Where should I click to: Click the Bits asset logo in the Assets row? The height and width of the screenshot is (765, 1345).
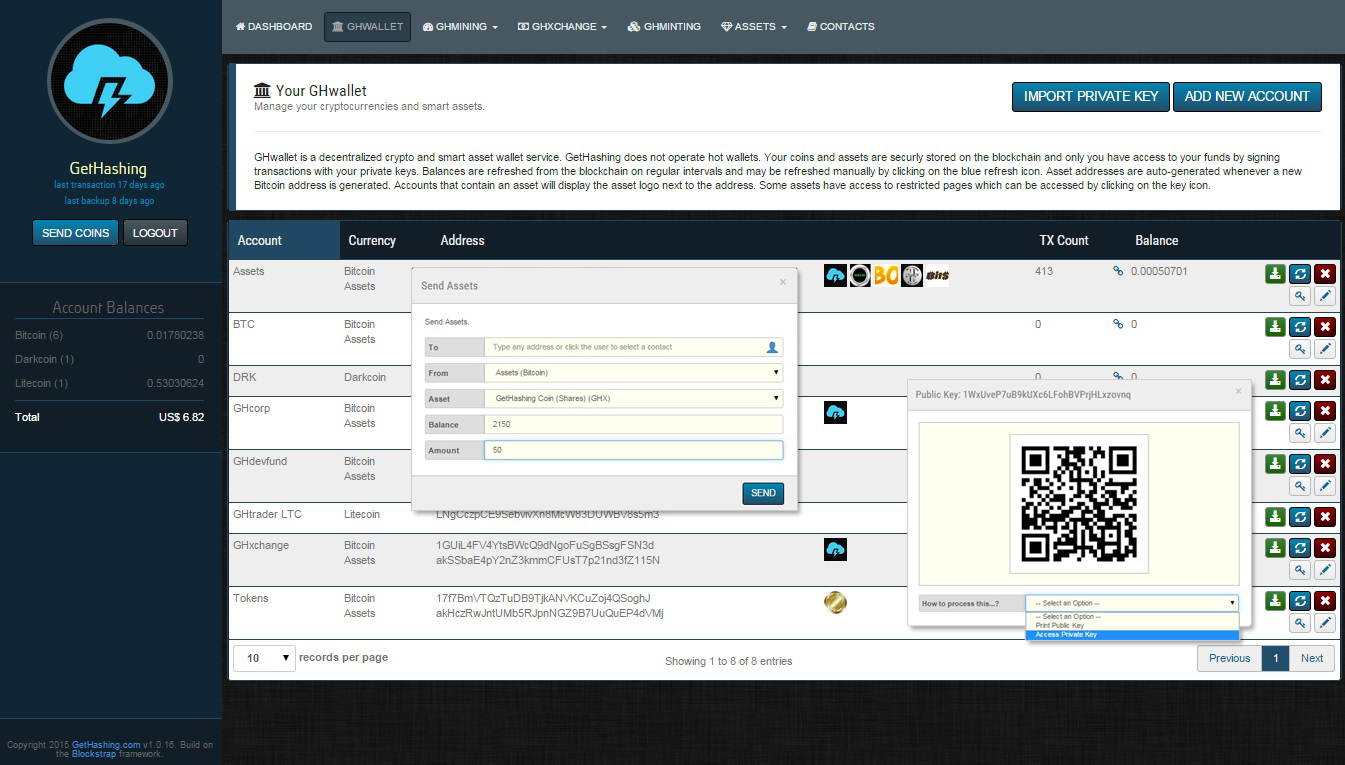[937, 275]
